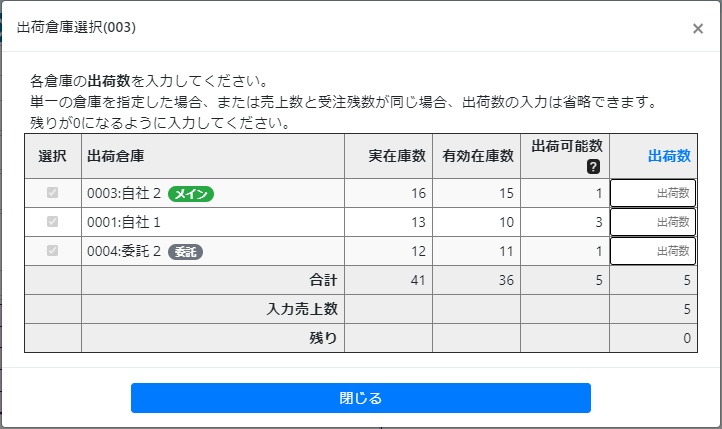Click the gray 委託 badge
This screenshot has width=722, height=429.
185,252
